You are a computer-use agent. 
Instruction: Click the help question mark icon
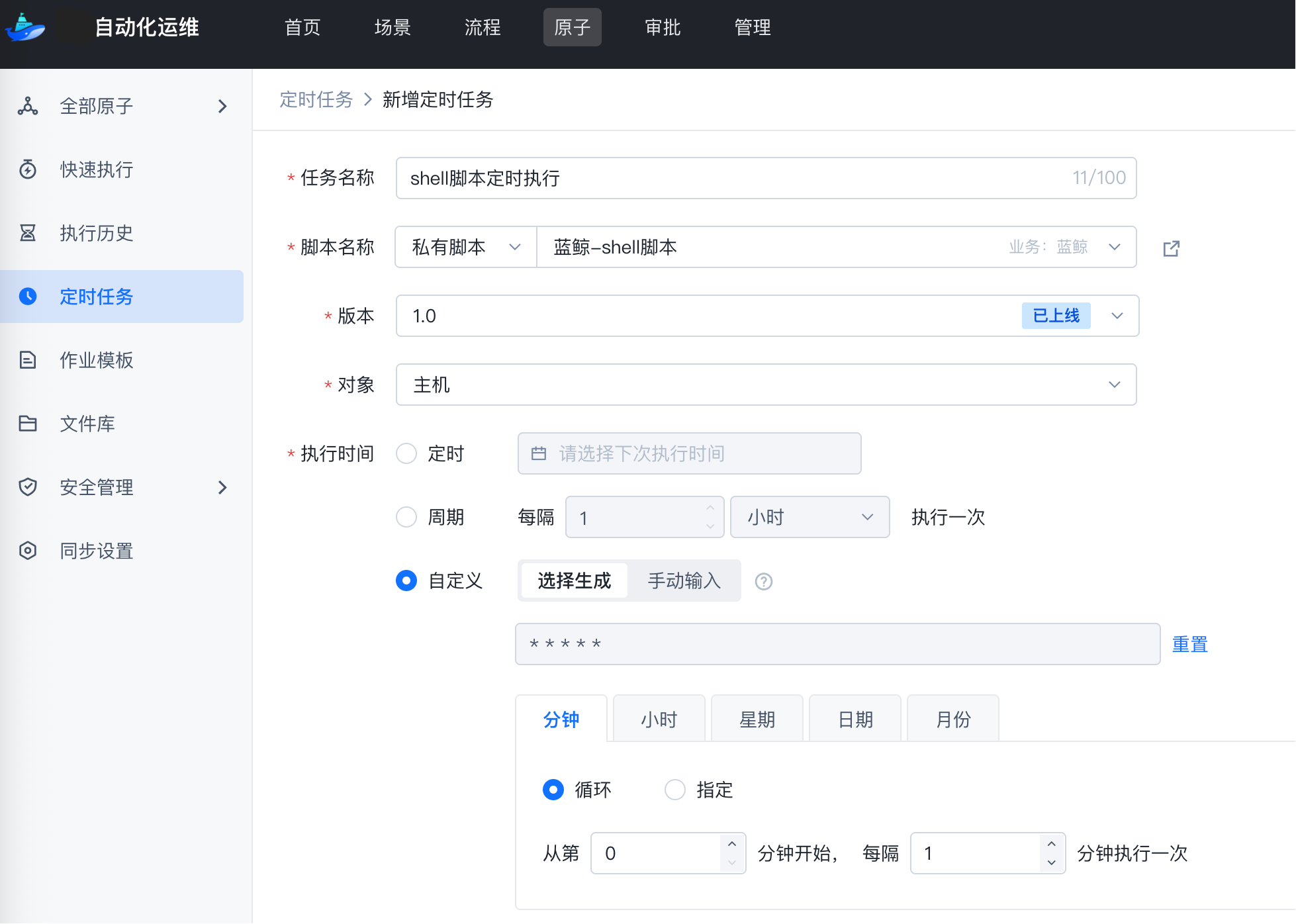[x=764, y=581]
